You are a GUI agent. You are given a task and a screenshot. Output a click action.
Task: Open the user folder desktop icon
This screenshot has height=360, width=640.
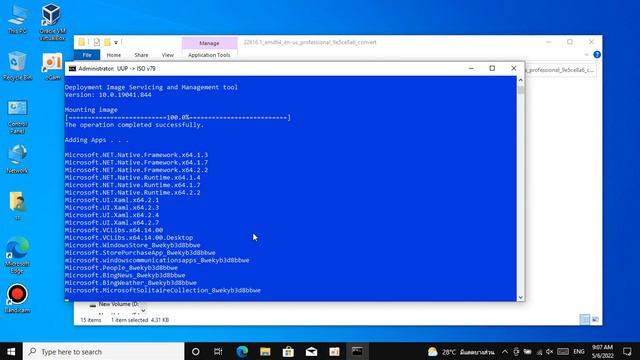[17, 205]
